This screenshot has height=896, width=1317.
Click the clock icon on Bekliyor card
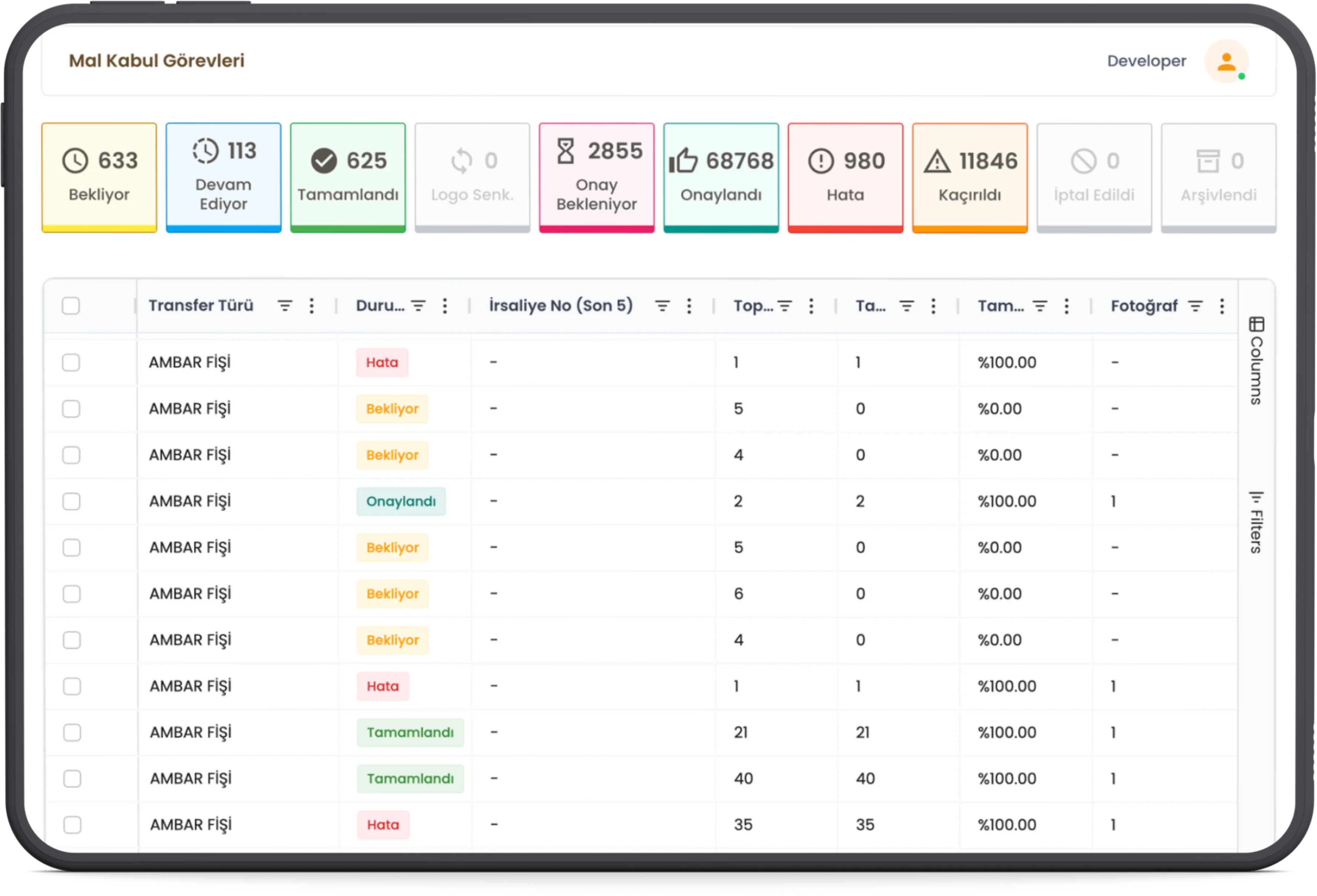[x=75, y=160]
